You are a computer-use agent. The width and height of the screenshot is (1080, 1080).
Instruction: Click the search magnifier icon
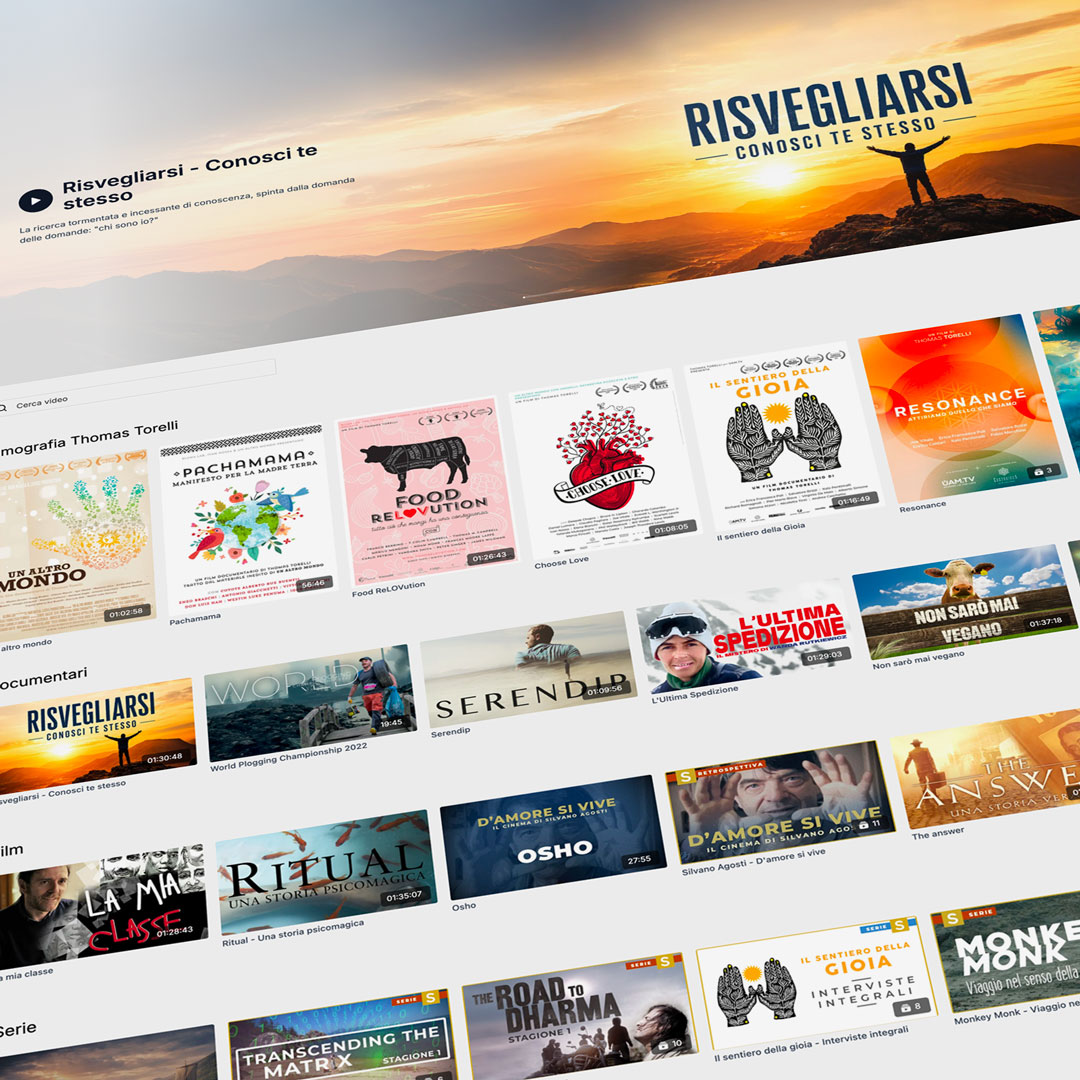pos(3,408)
